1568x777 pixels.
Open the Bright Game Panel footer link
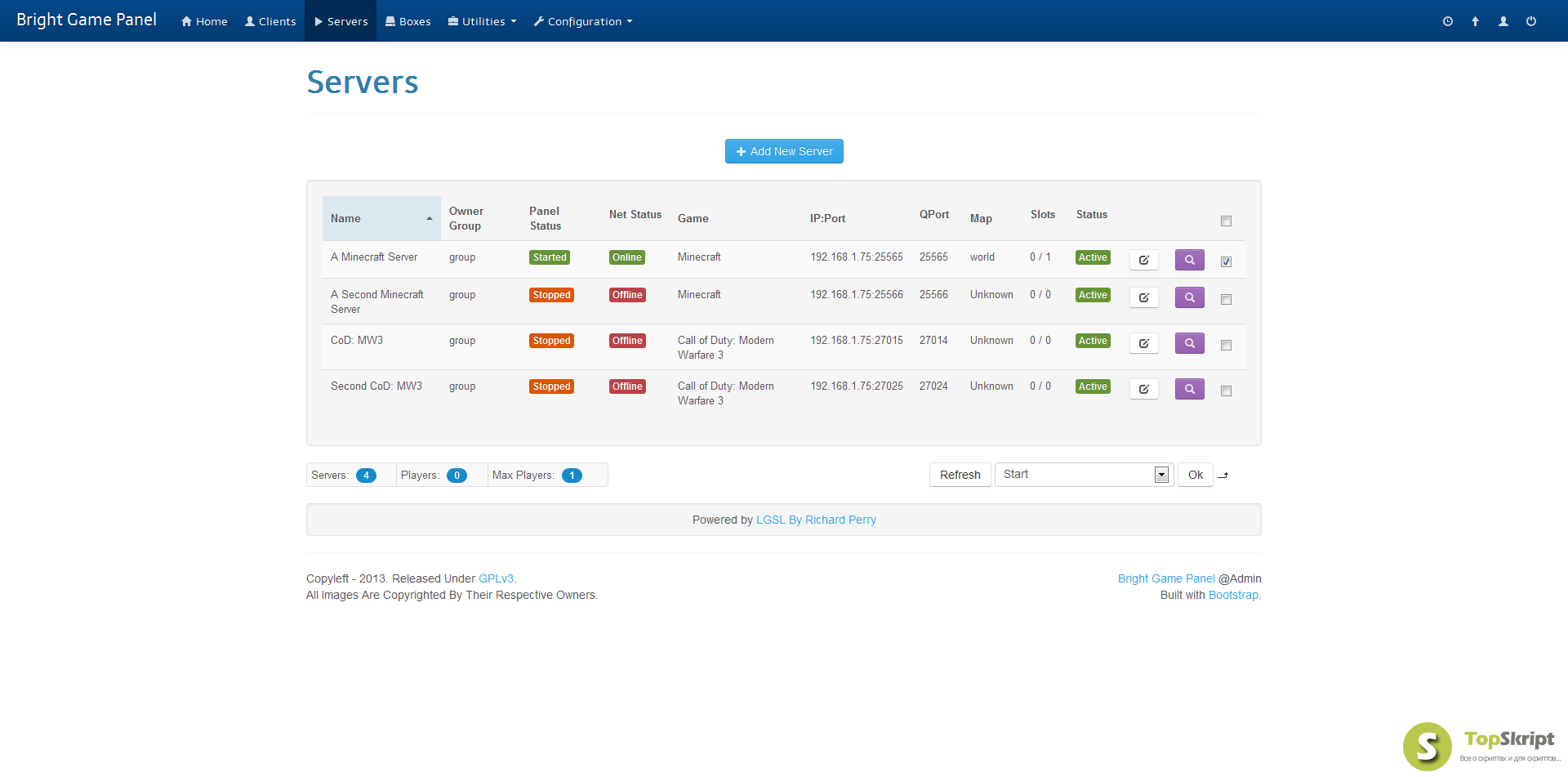coord(1166,578)
